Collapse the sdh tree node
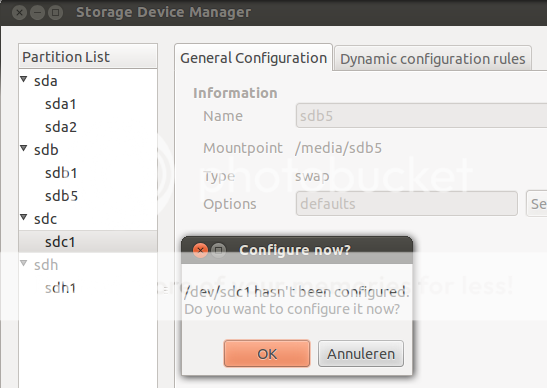This screenshot has width=547, height=388. pyautogui.click(x=24, y=263)
